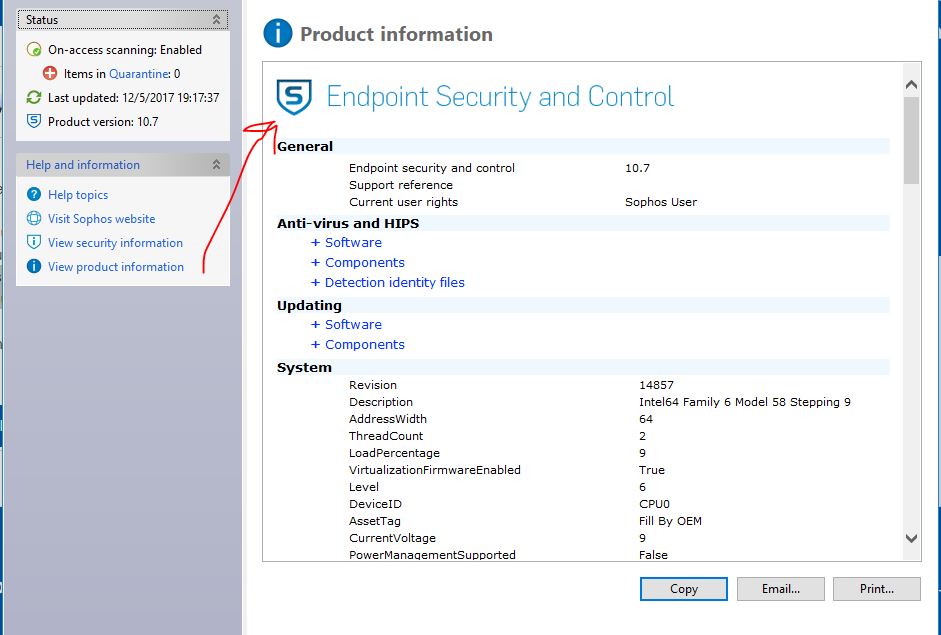Image resolution: width=941 pixels, height=635 pixels.
Task: Expand Detection identity files section
Action: [x=388, y=282]
